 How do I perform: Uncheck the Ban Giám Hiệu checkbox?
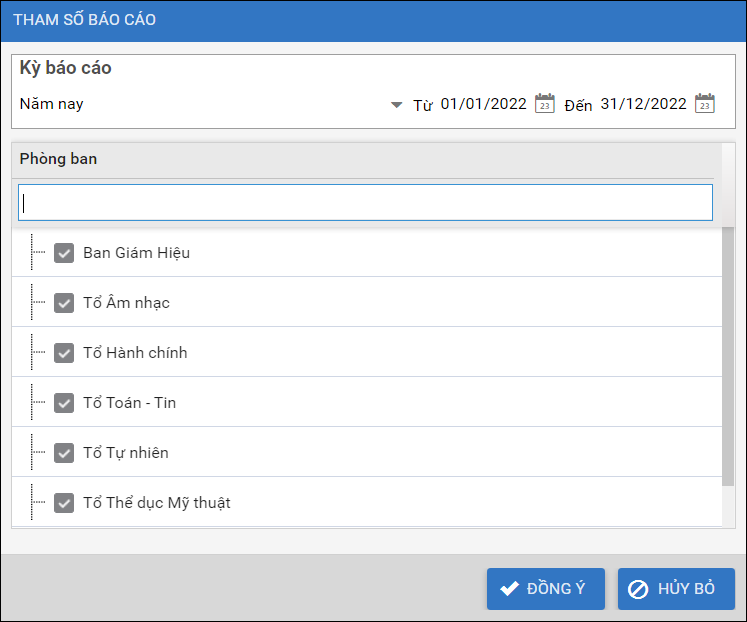65,253
